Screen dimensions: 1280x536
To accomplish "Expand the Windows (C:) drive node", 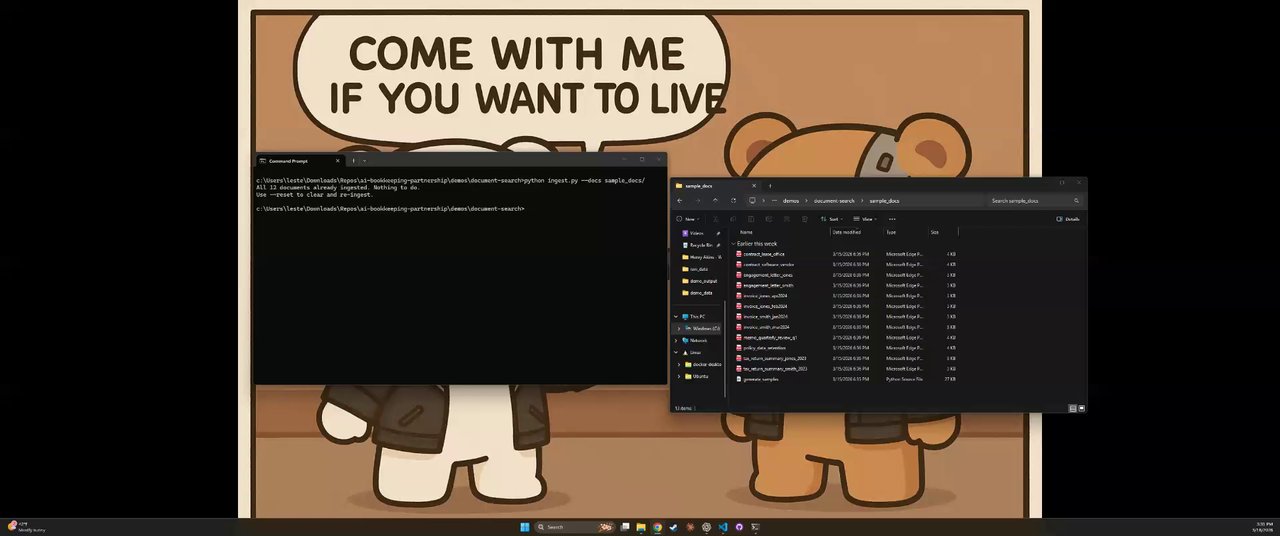I will pos(679,328).
